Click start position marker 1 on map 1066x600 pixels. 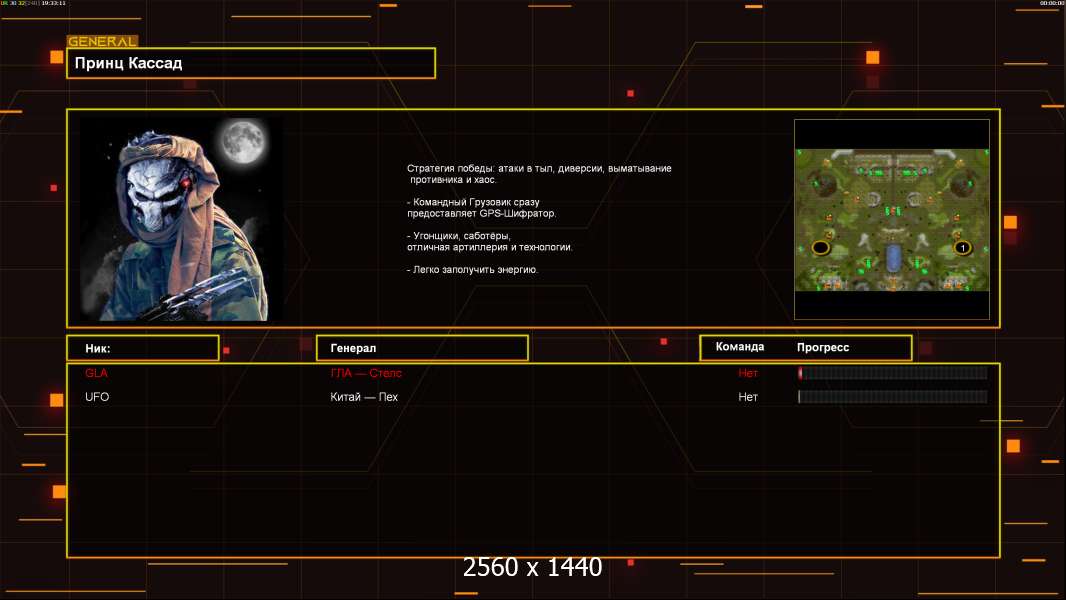pyautogui.click(x=962, y=247)
